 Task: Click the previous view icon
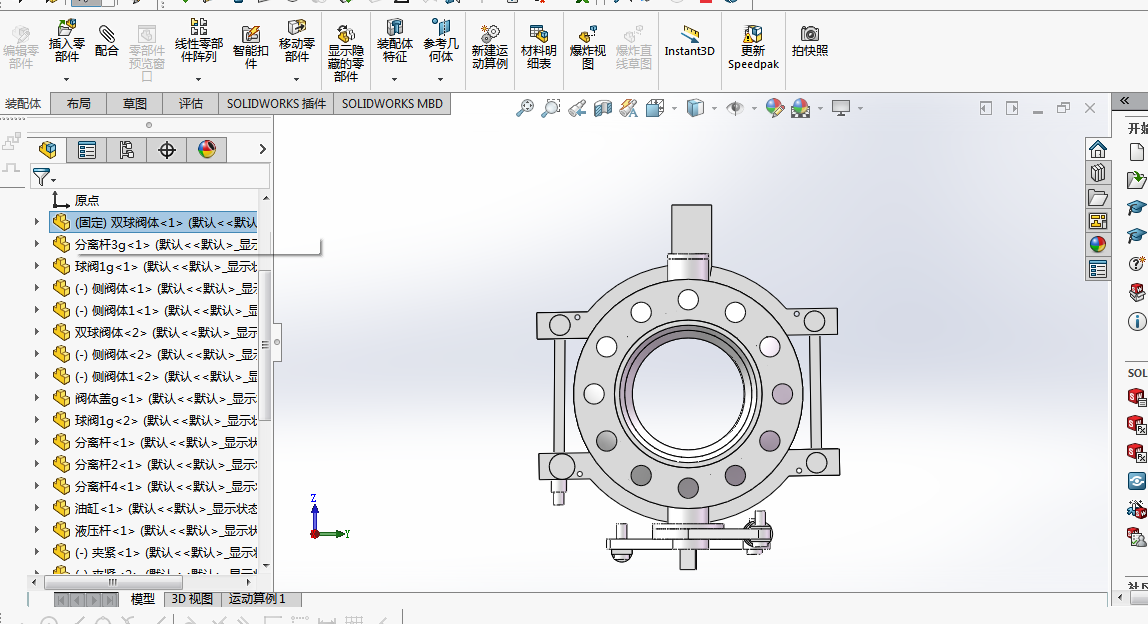577,108
